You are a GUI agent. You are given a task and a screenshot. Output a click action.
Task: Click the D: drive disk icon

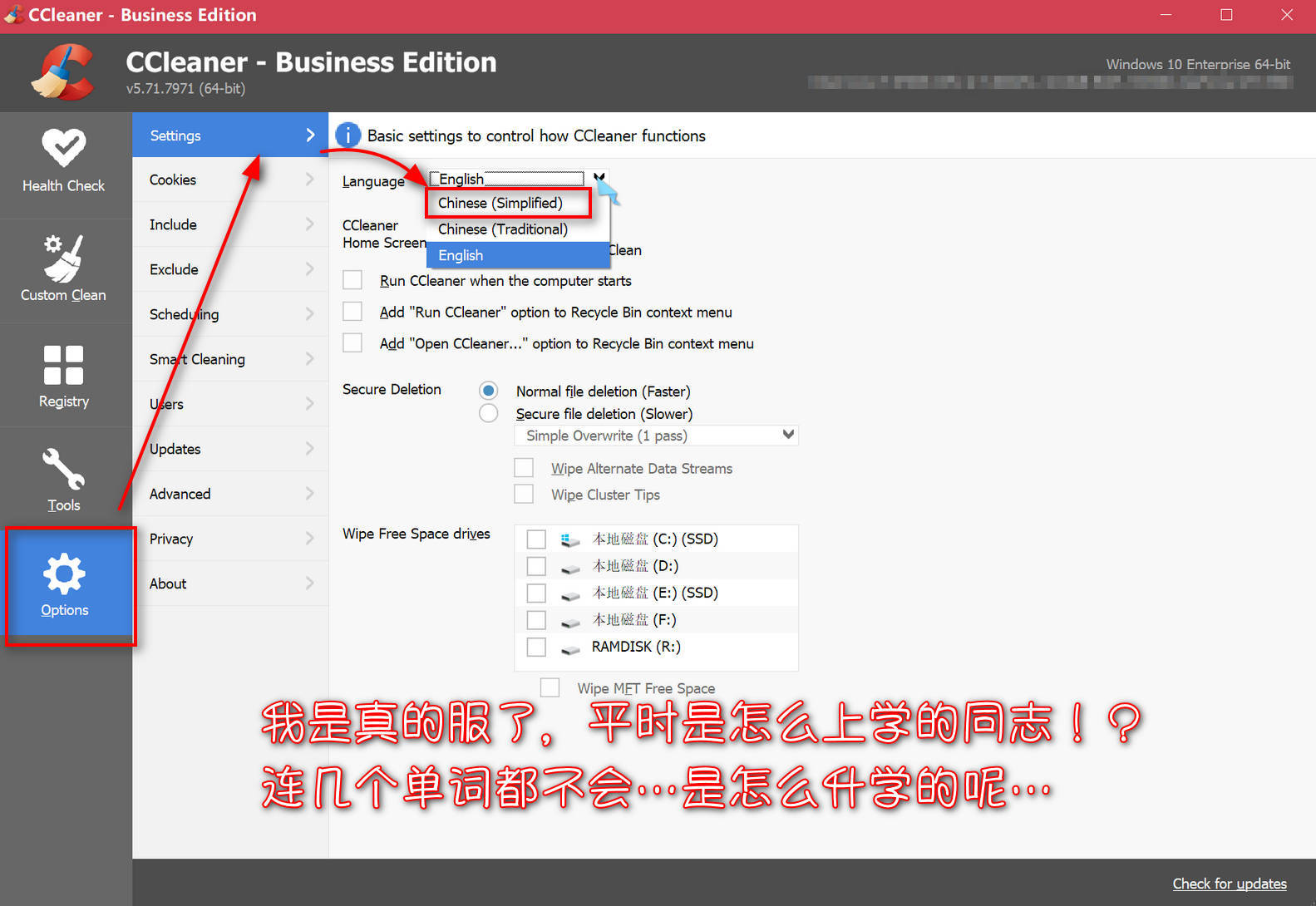[569, 569]
